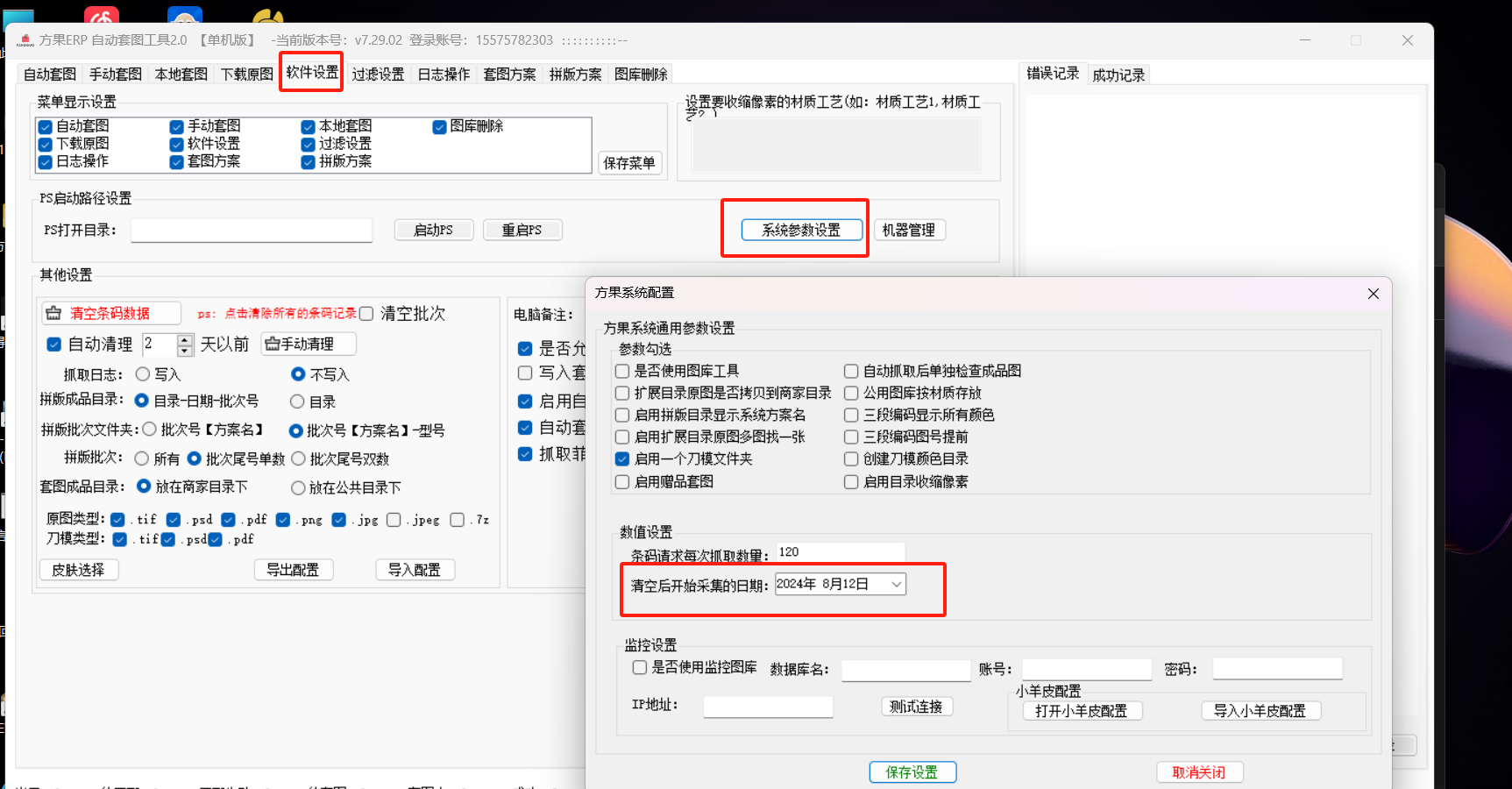Toggle the .png 原图类型 checkbox

[x=283, y=520]
